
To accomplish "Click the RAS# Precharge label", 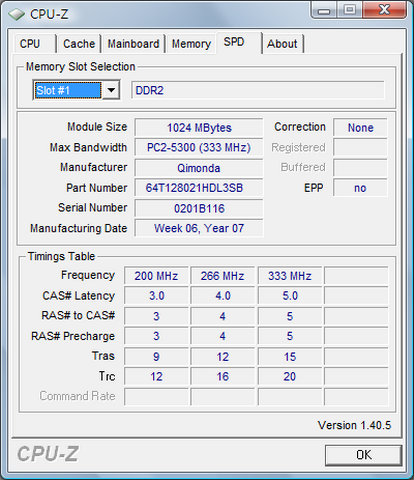I will [x=73, y=336].
